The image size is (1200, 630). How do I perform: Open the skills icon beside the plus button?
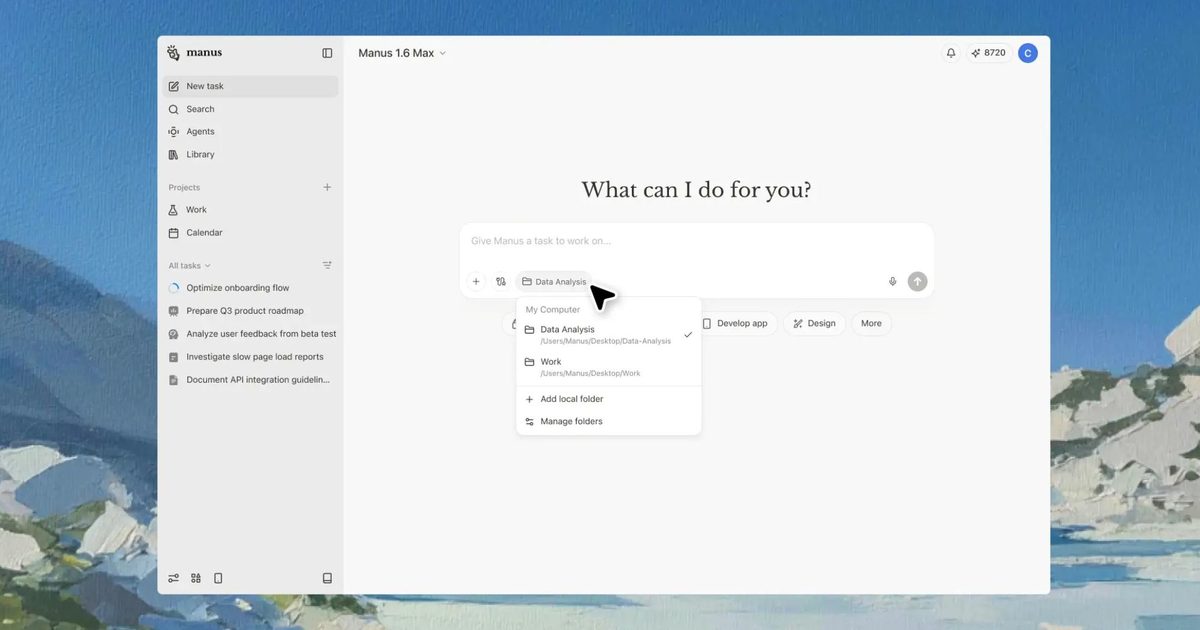[500, 281]
